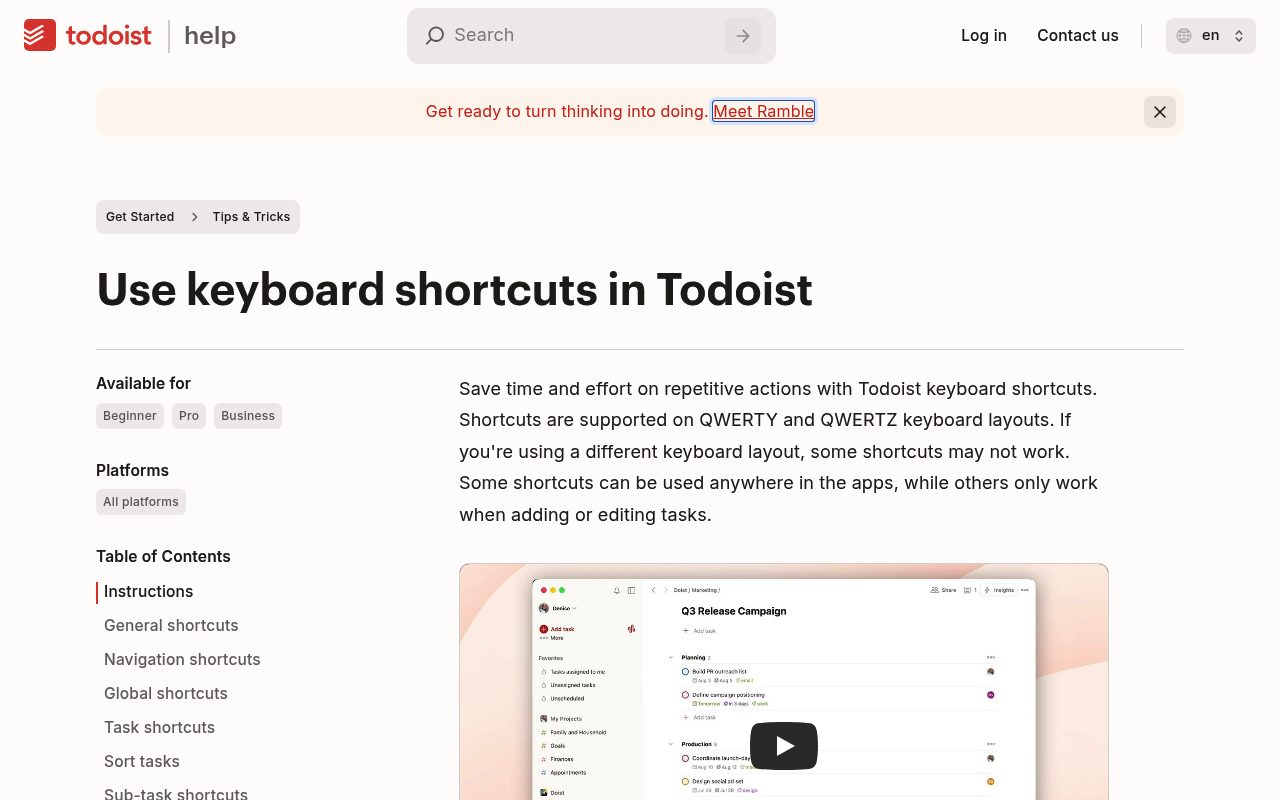1280x800 pixels.
Task: Go to the help home link
Action: [210, 36]
